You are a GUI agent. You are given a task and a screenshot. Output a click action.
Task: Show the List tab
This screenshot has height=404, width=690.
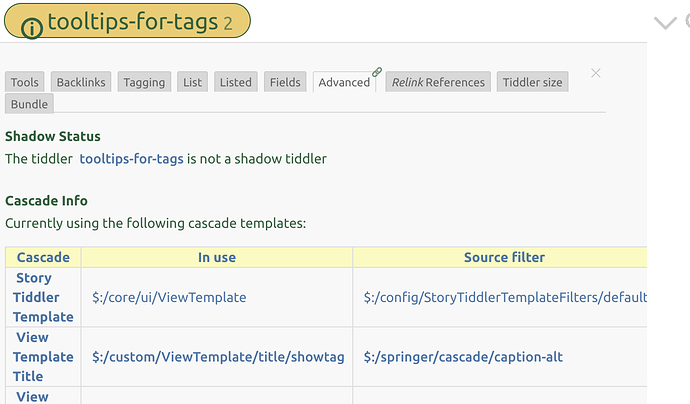192,82
